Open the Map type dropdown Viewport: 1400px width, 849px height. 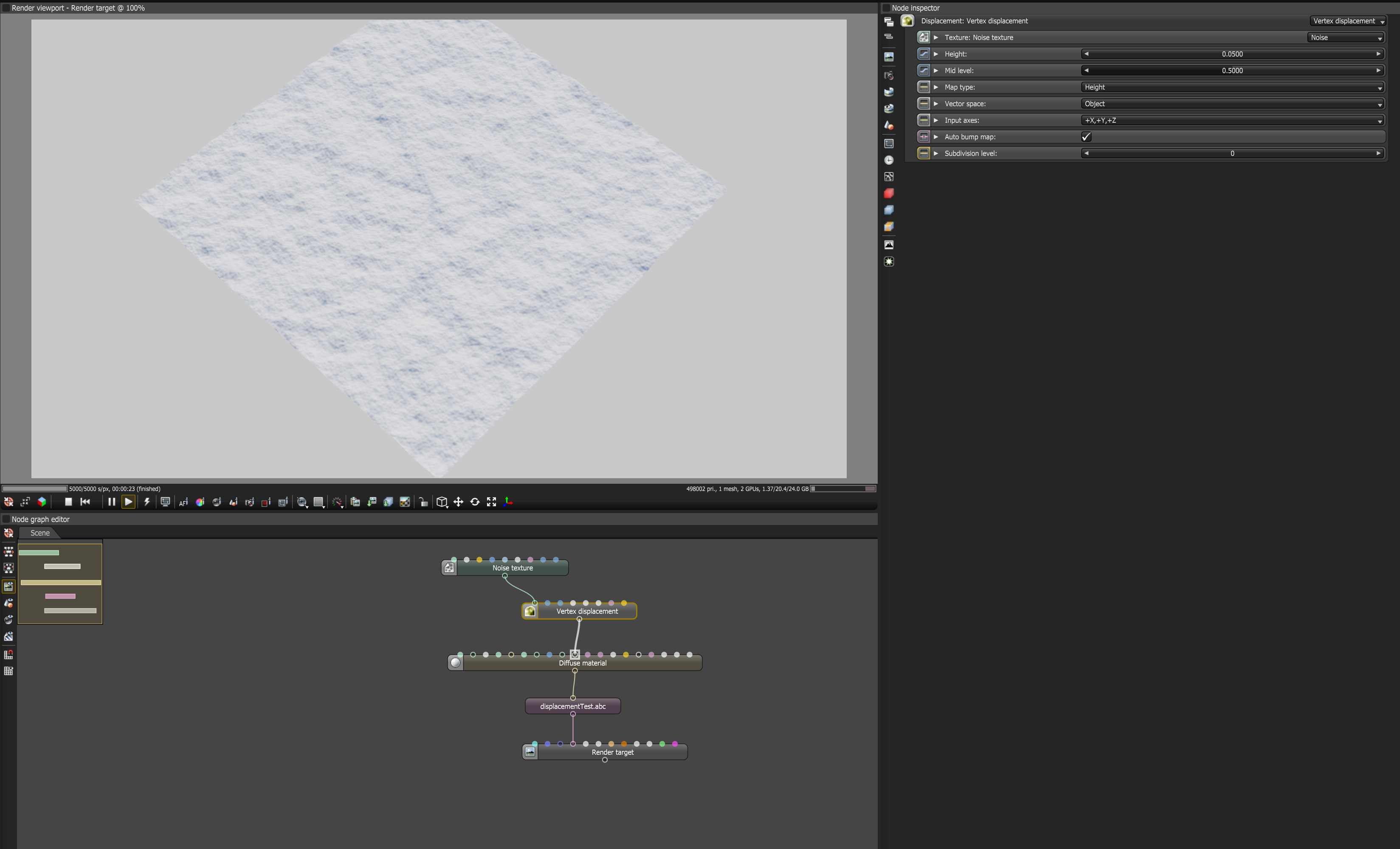click(x=1232, y=87)
